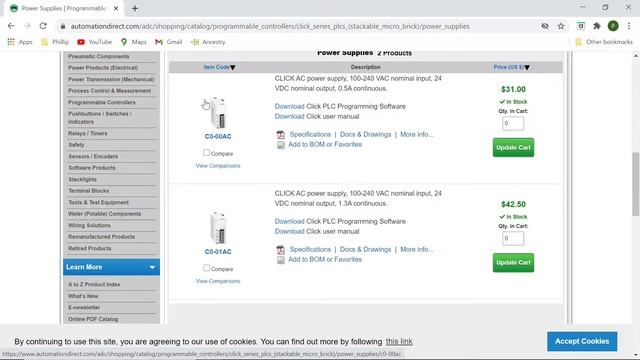640x360 pixels.
Task: Click the eye-slash icon in address bar
Action: (x=544, y=26)
